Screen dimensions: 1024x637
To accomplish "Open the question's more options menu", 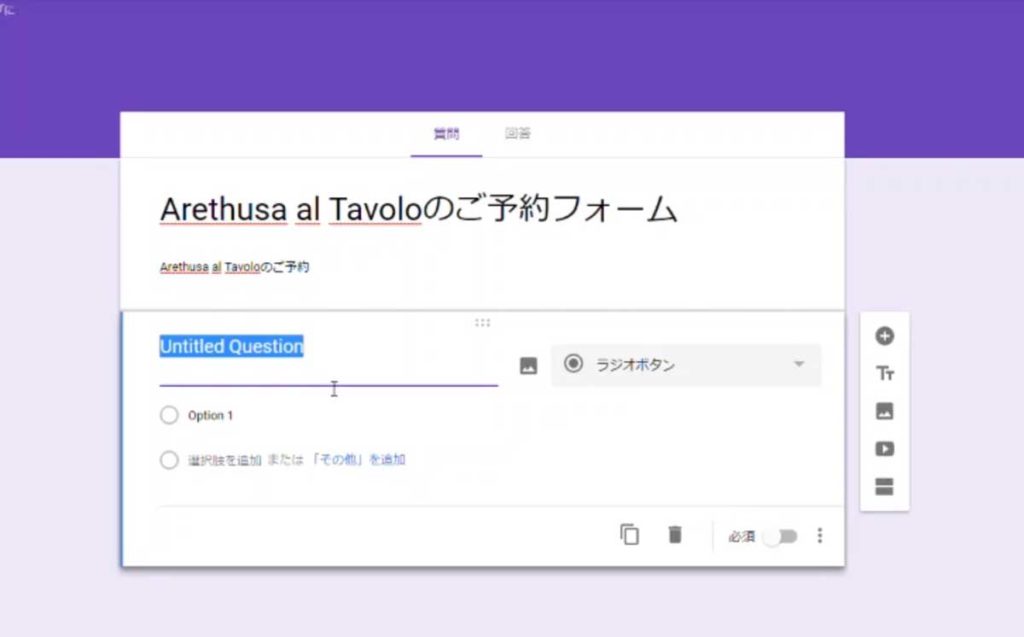I will 820,536.
